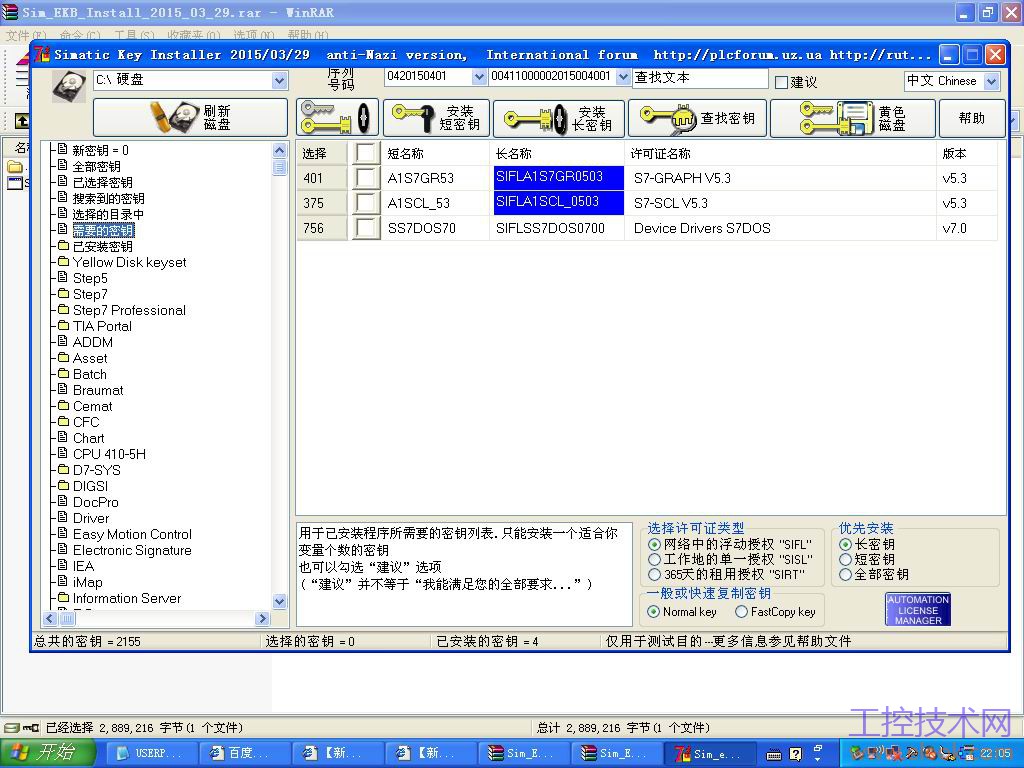This screenshot has width=1024, height=768.
Task: Click folder icon next to 已安装密钥
Action: pyautogui.click(x=63, y=246)
